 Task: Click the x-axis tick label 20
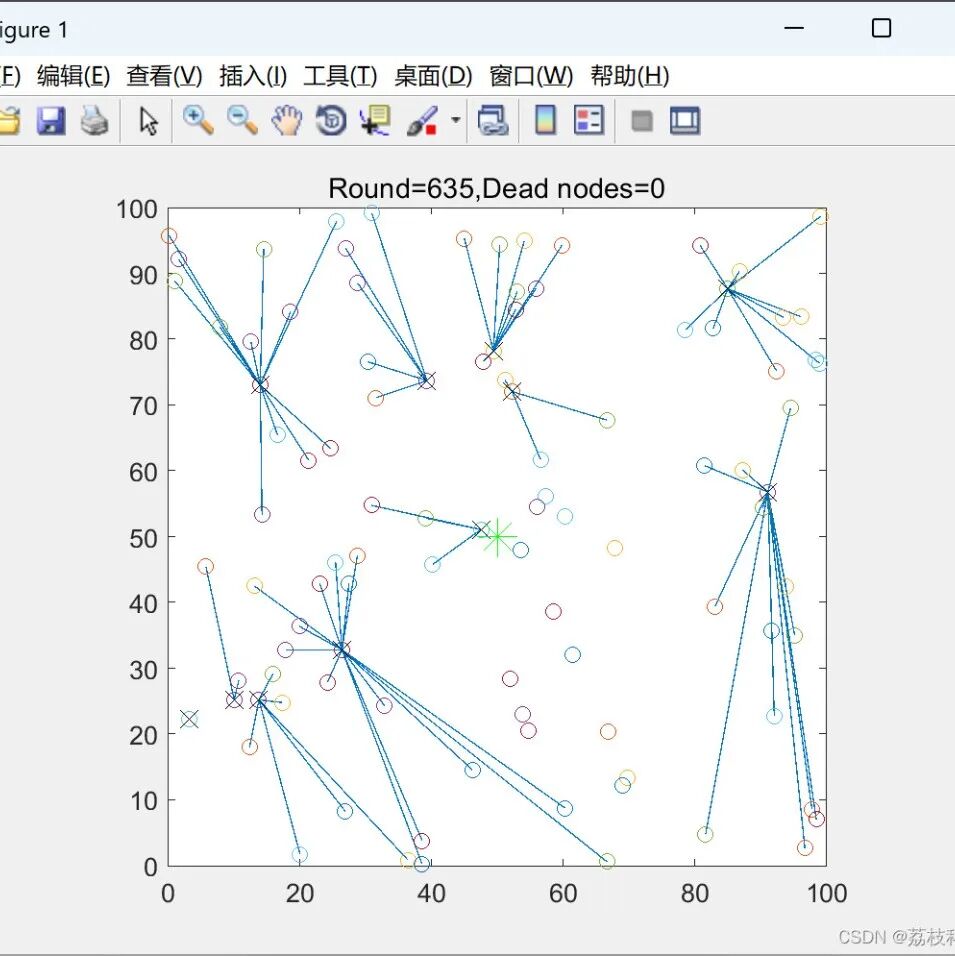tap(299, 894)
